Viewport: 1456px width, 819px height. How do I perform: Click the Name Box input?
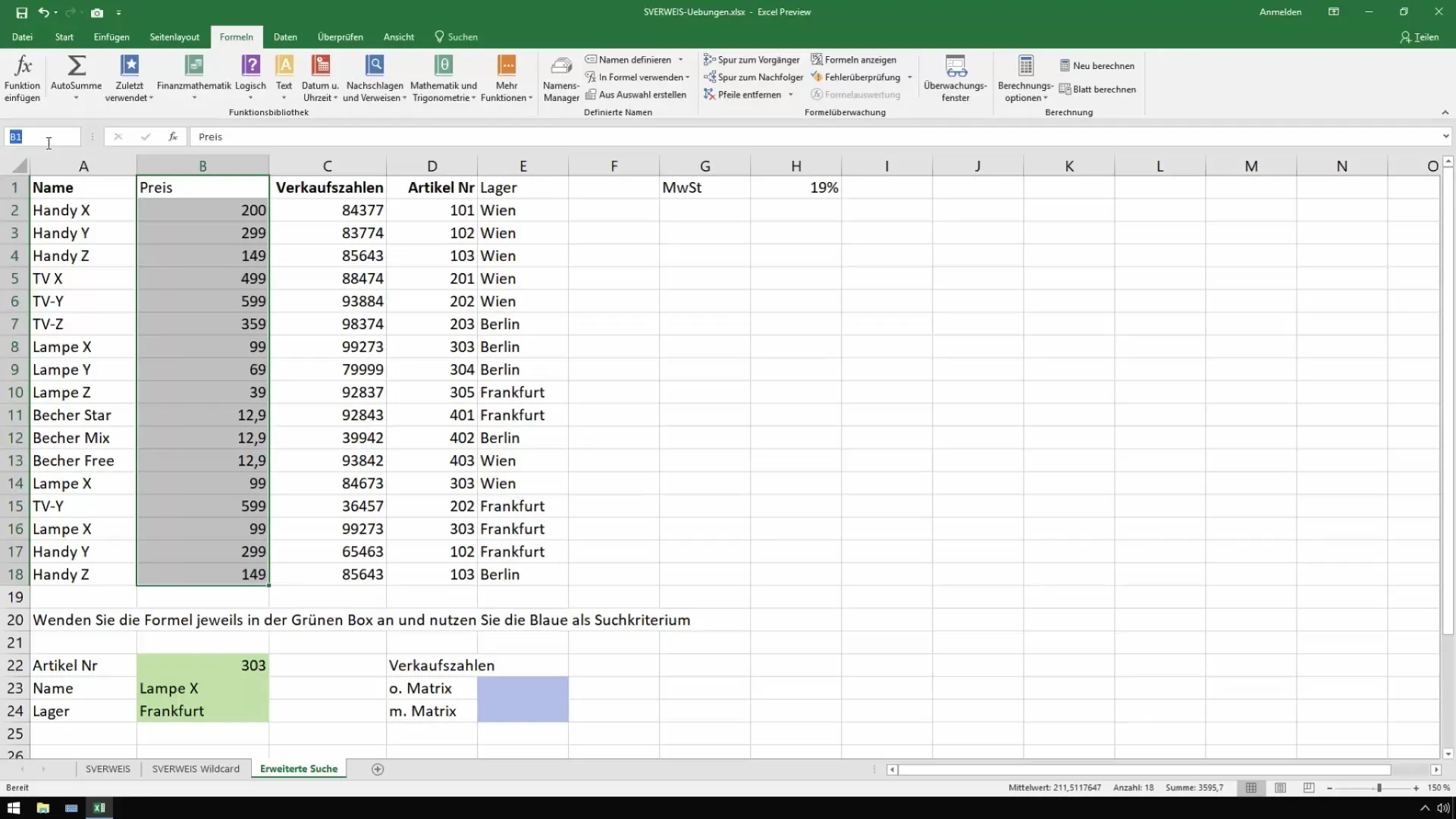[x=42, y=136]
